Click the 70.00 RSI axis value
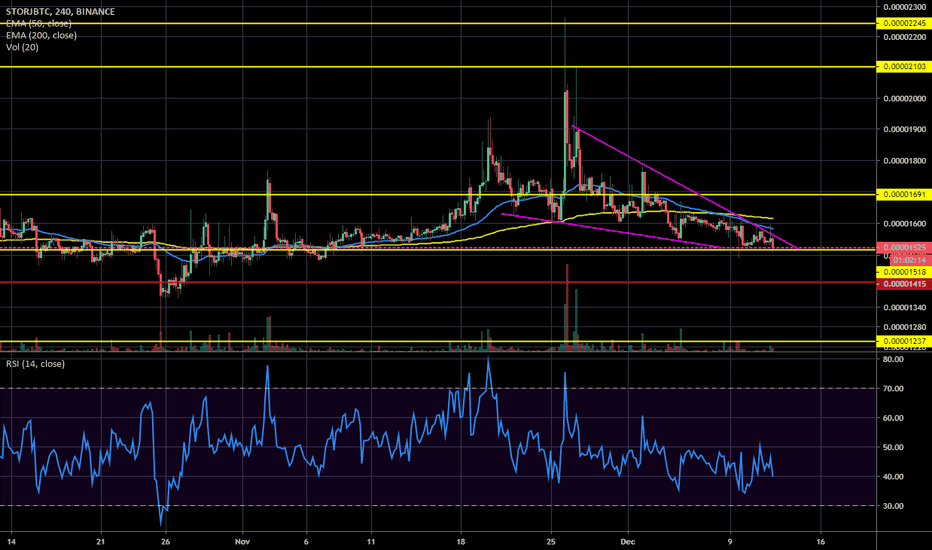This screenshot has height=550, width=932. click(893, 389)
